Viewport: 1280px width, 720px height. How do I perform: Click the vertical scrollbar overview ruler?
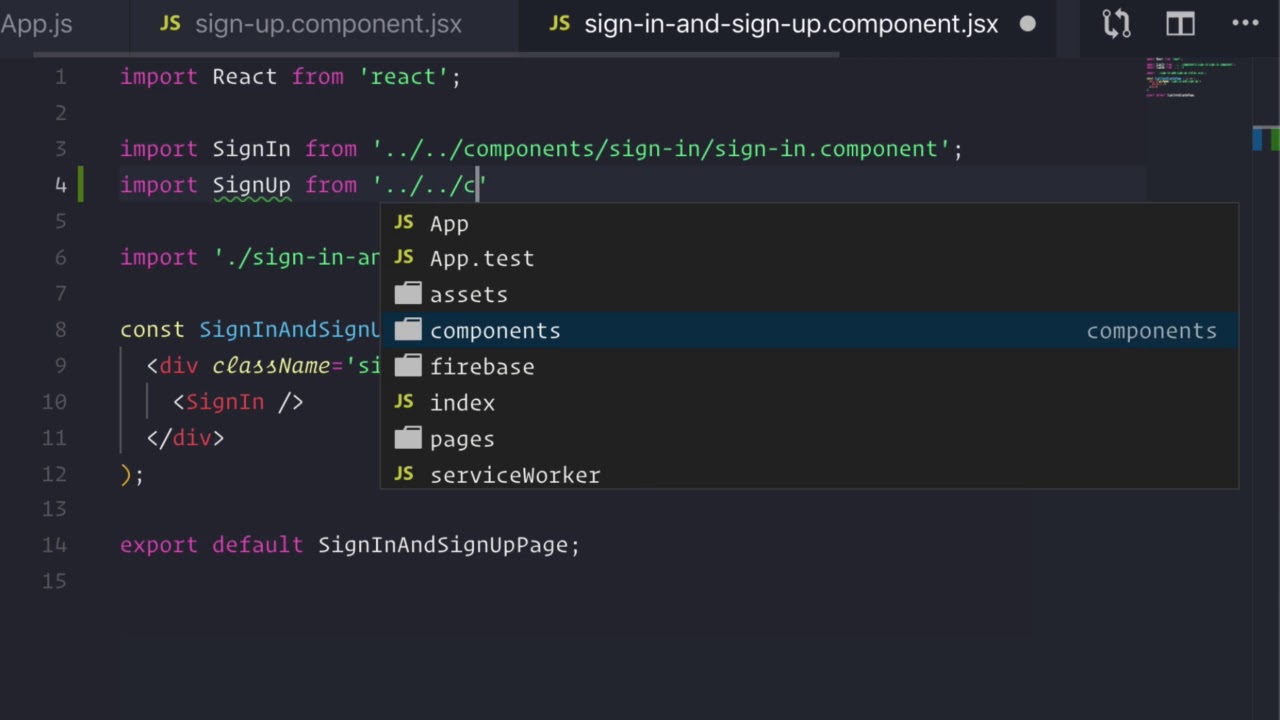[x=1265, y=388]
